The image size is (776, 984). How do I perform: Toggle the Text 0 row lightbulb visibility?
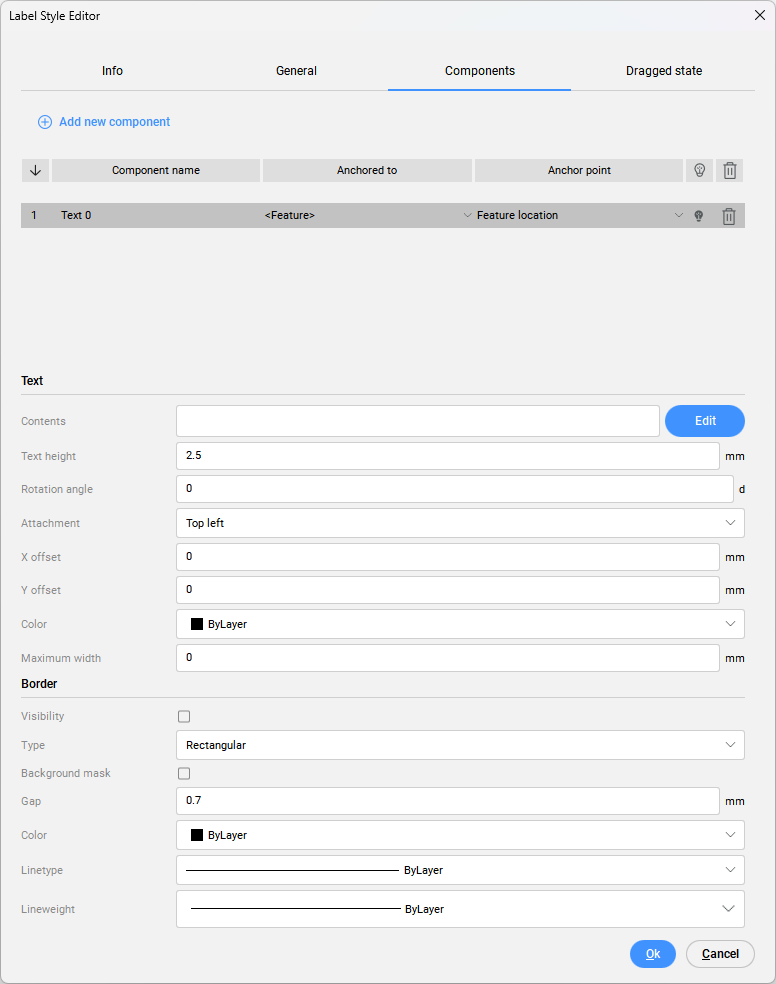[699, 216]
